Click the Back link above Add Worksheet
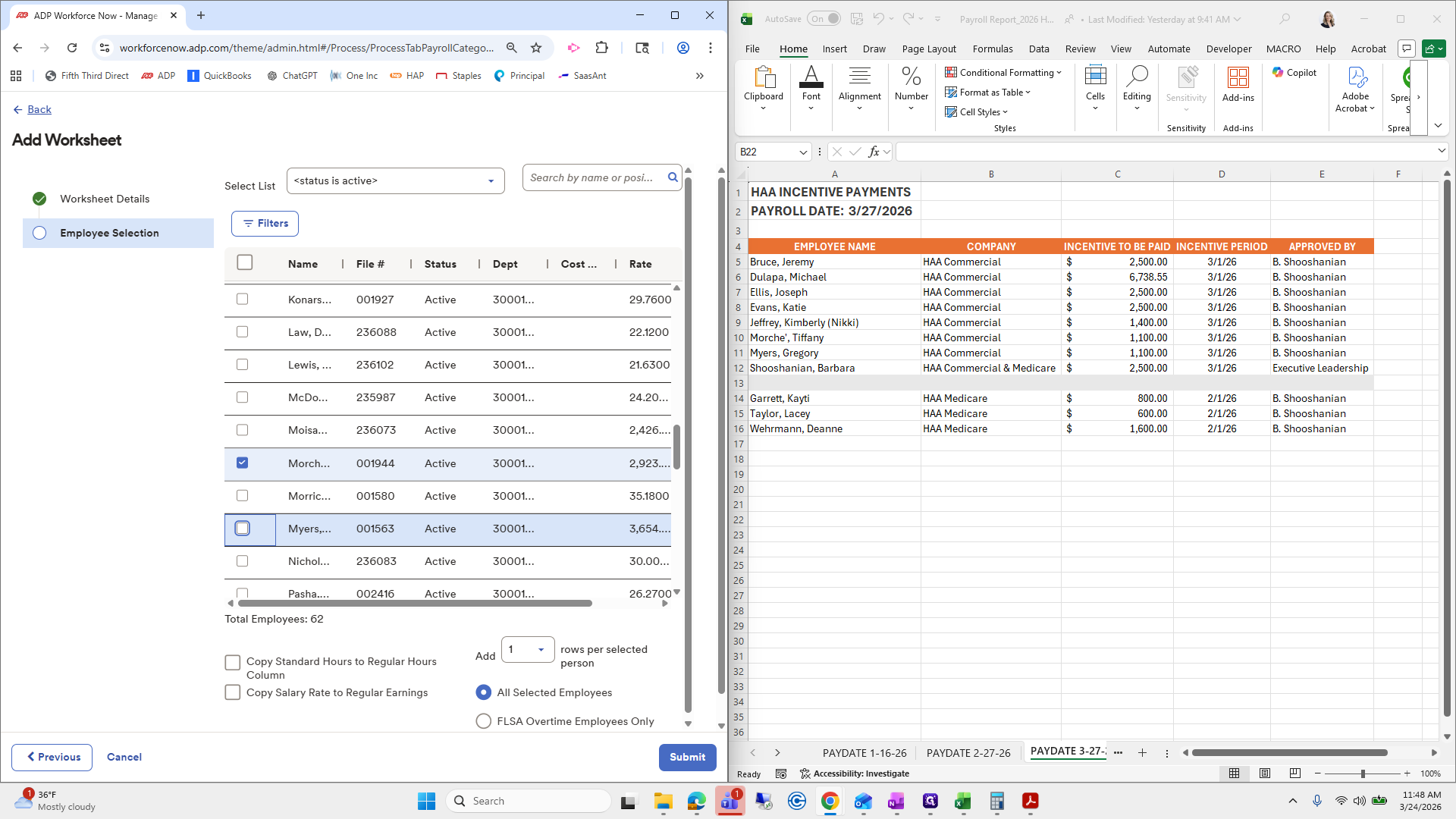 tap(39, 110)
